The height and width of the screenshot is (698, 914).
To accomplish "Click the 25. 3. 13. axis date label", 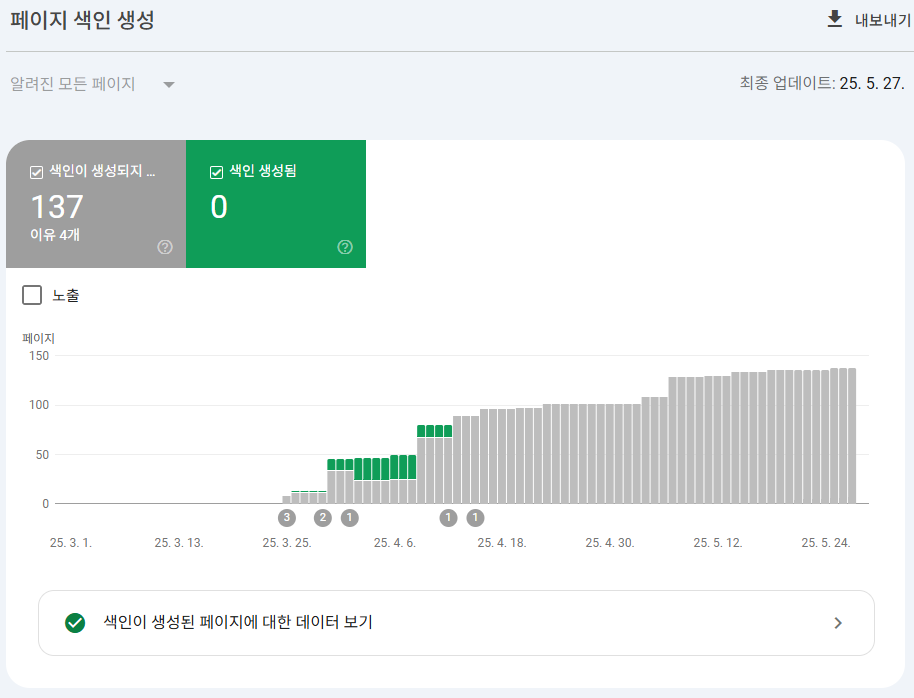I will tap(178, 543).
